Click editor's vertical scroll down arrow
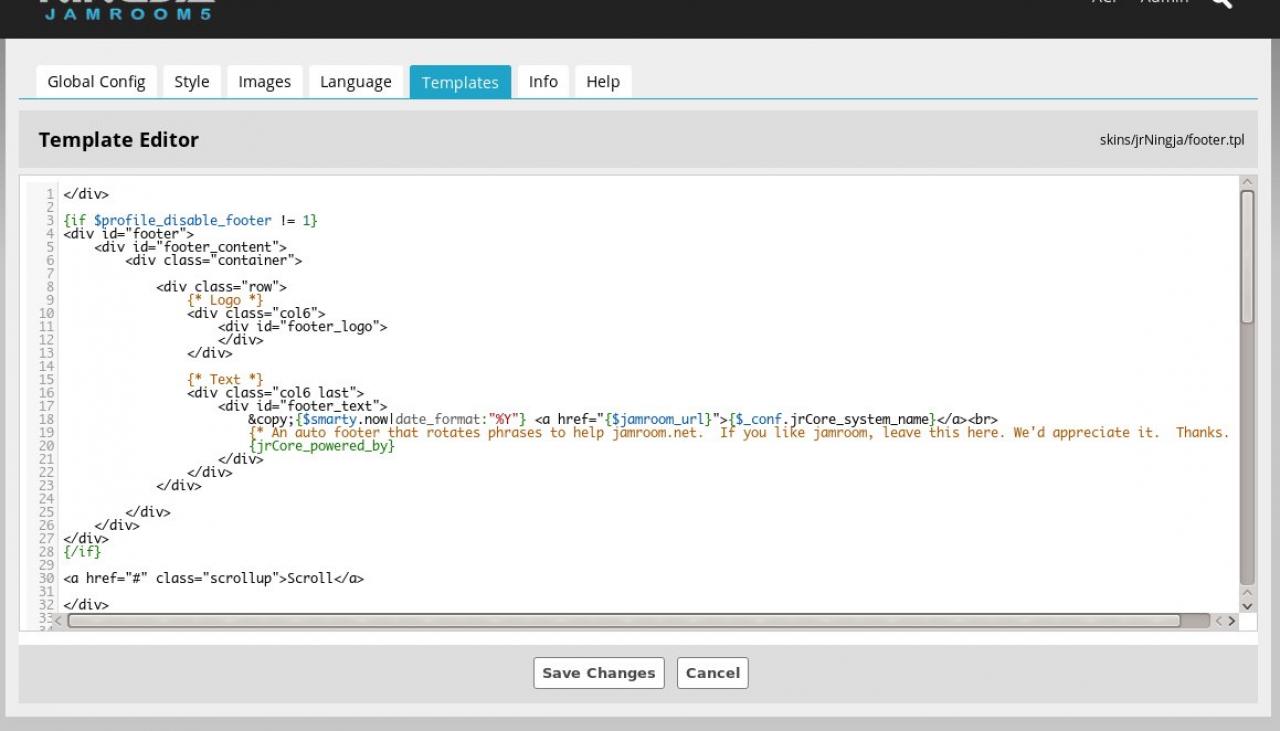Screen dimensions: 1280x731 [1247, 606]
